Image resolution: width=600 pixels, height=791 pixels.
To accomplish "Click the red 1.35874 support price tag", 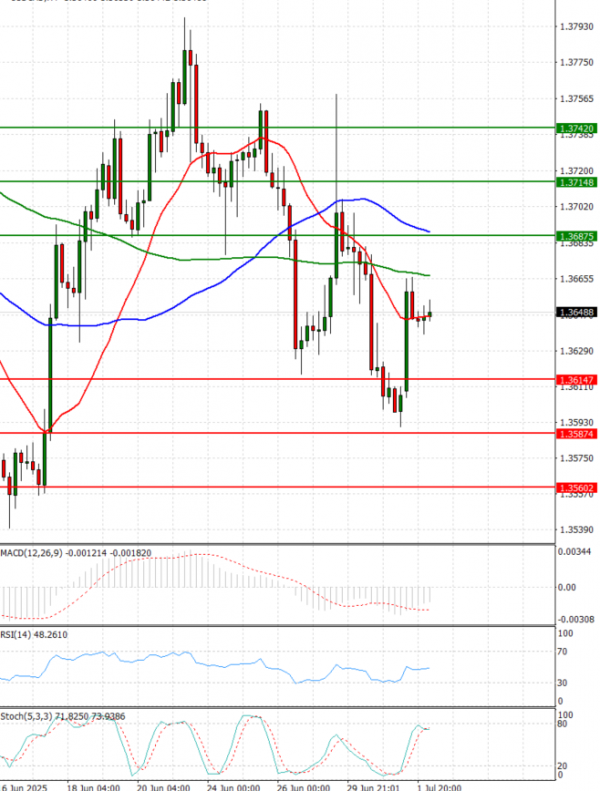I will [576, 433].
